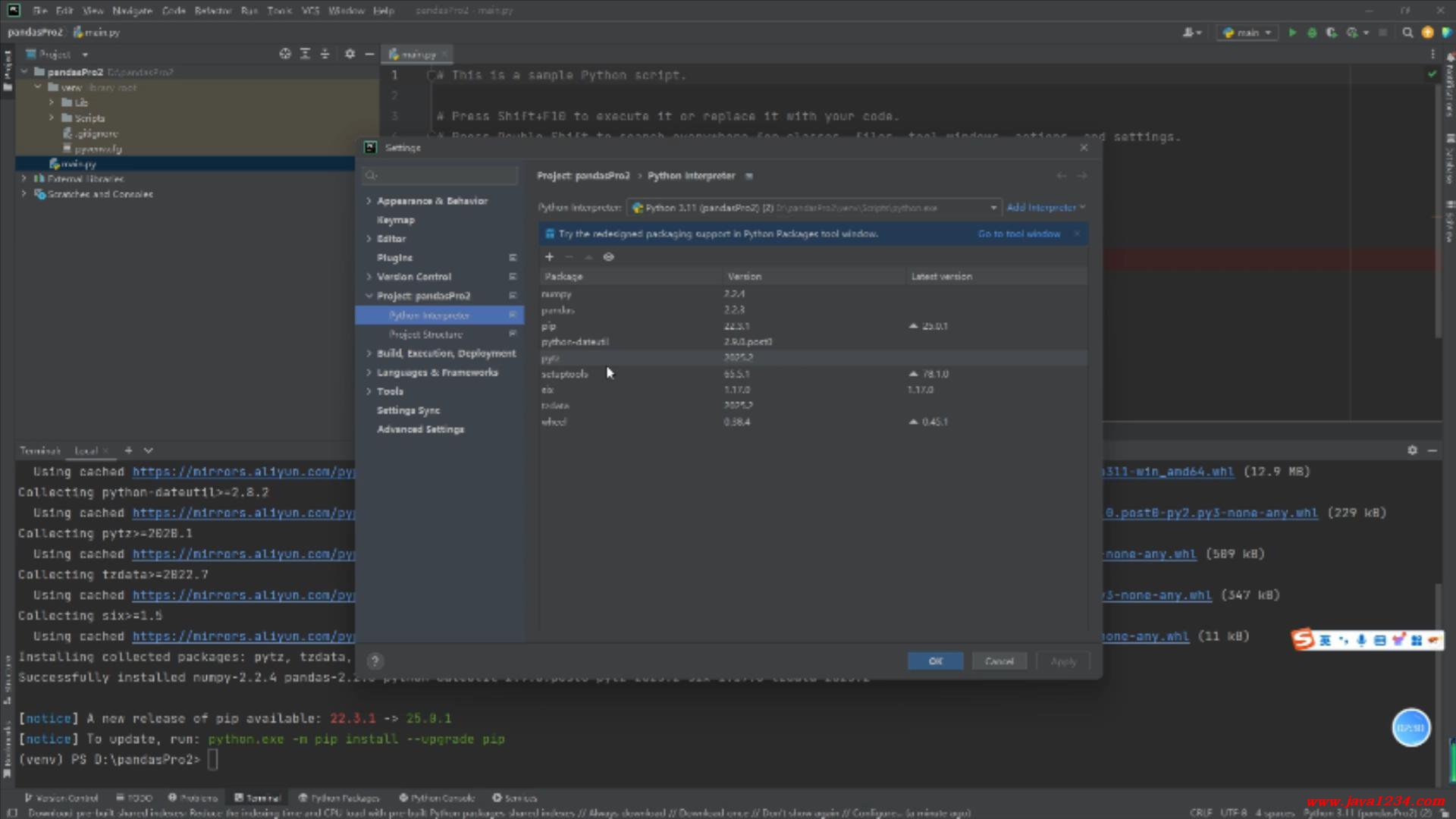Click the orange IDE update icon

[1427, 33]
